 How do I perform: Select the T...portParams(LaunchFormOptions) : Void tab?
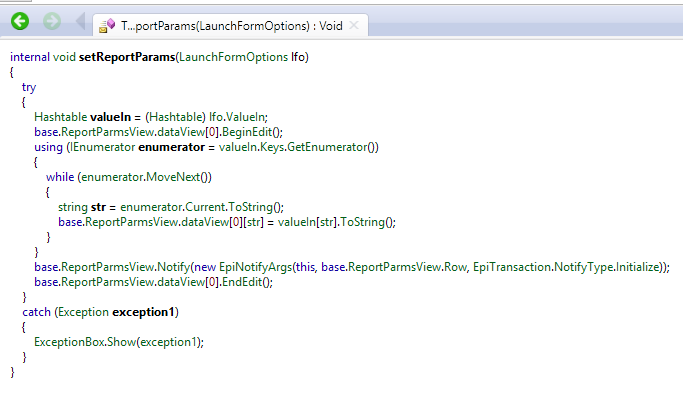pyautogui.click(x=230, y=26)
